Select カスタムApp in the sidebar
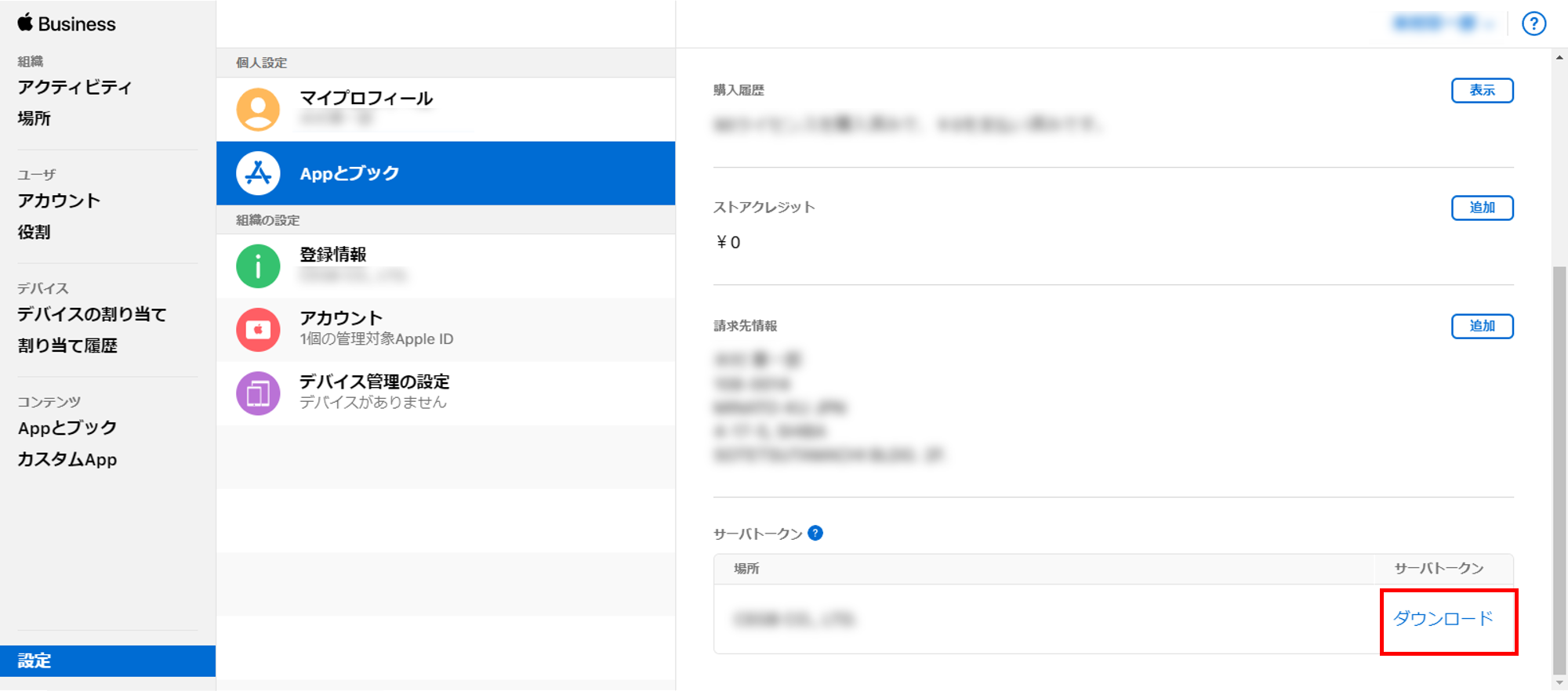1568x691 pixels. pyautogui.click(x=67, y=459)
